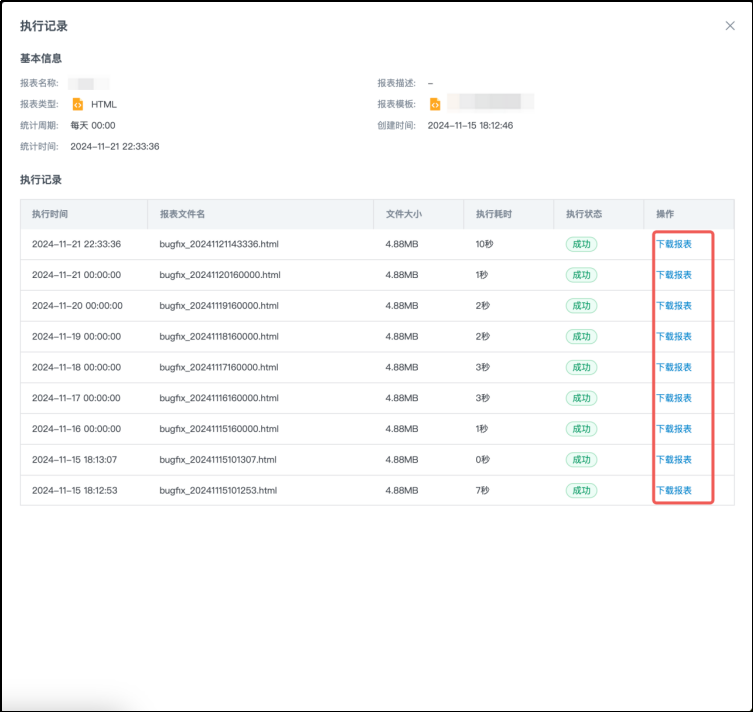Click the 报表模板 file icon
Screen dimensions: 753x712
[x=435, y=104]
